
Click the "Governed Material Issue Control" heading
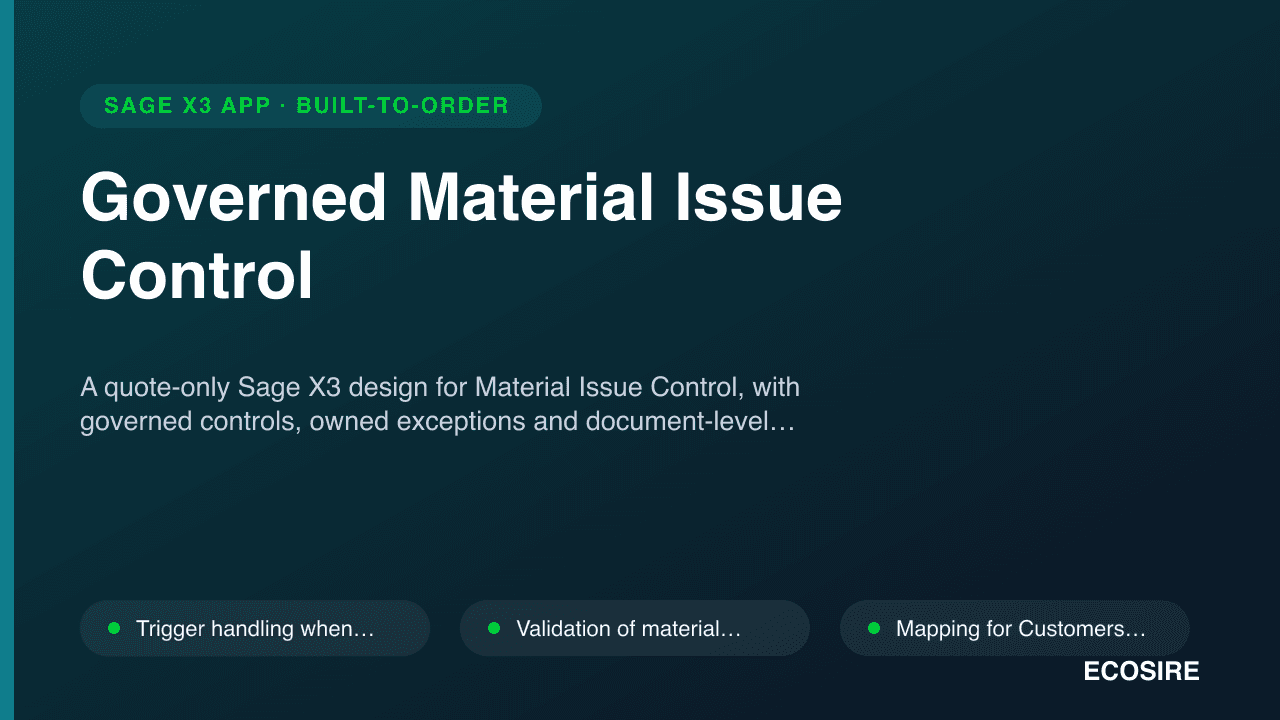pos(461,237)
